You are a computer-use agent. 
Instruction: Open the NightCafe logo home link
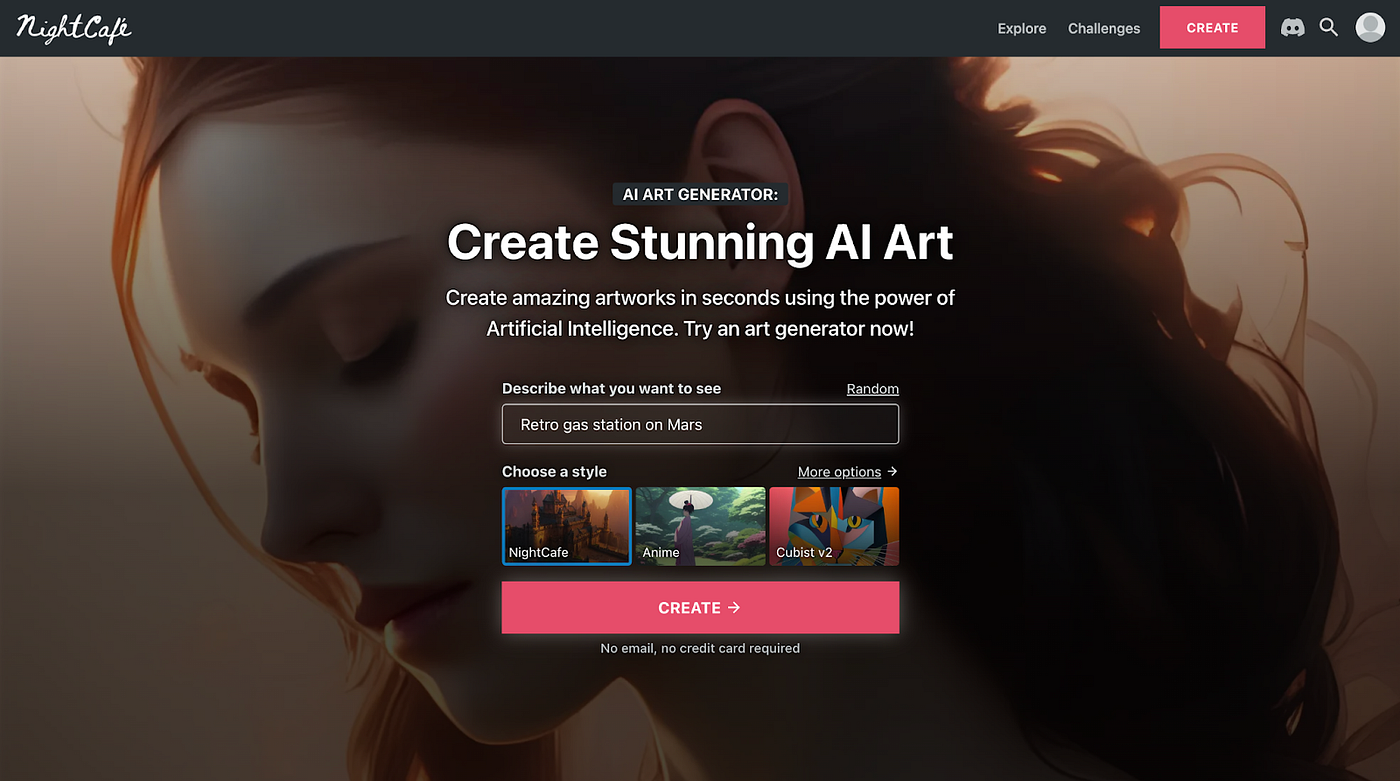[74, 28]
